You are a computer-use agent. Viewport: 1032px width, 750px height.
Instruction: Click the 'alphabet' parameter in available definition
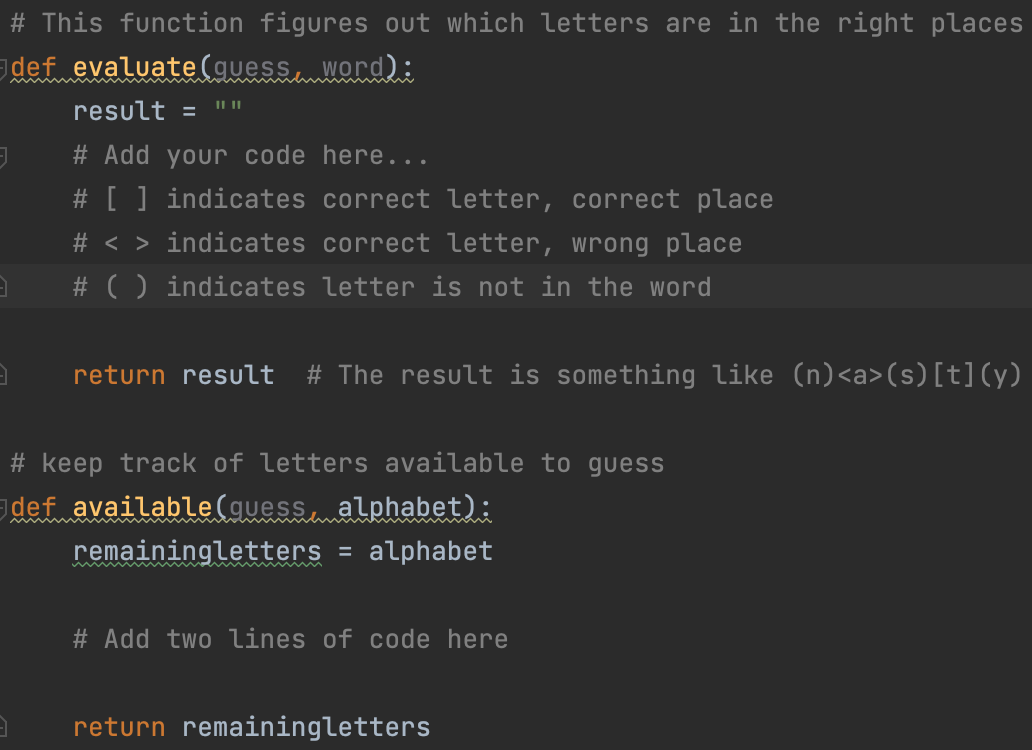click(400, 508)
